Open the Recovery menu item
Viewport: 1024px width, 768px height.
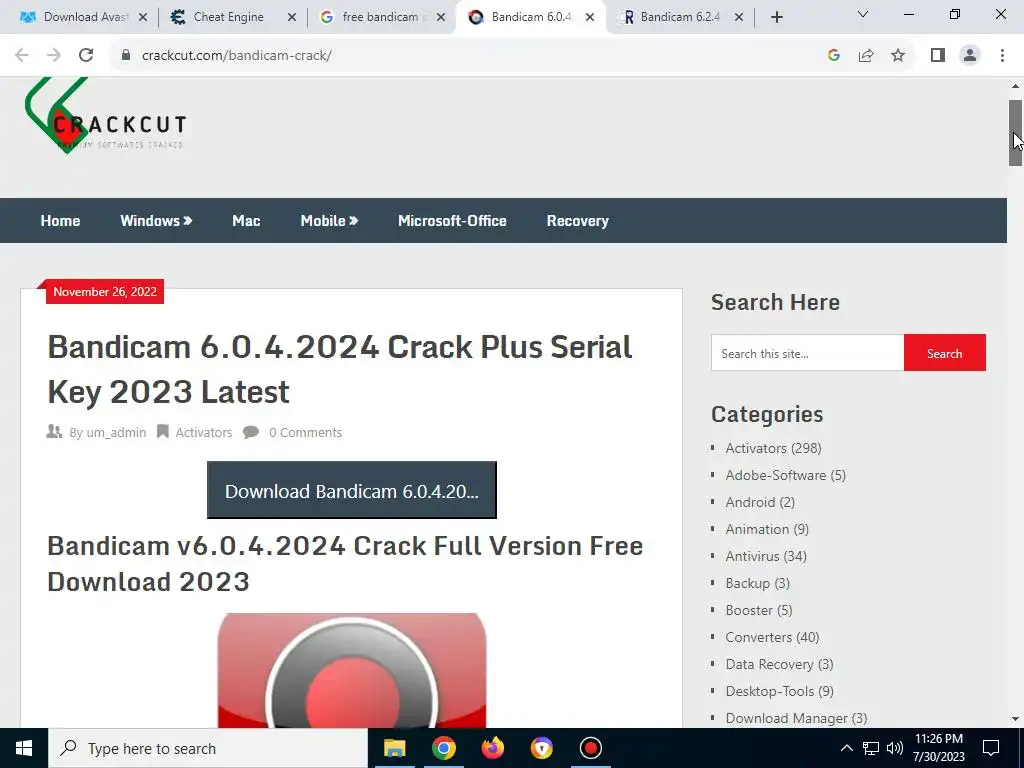(x=577, y=221)
